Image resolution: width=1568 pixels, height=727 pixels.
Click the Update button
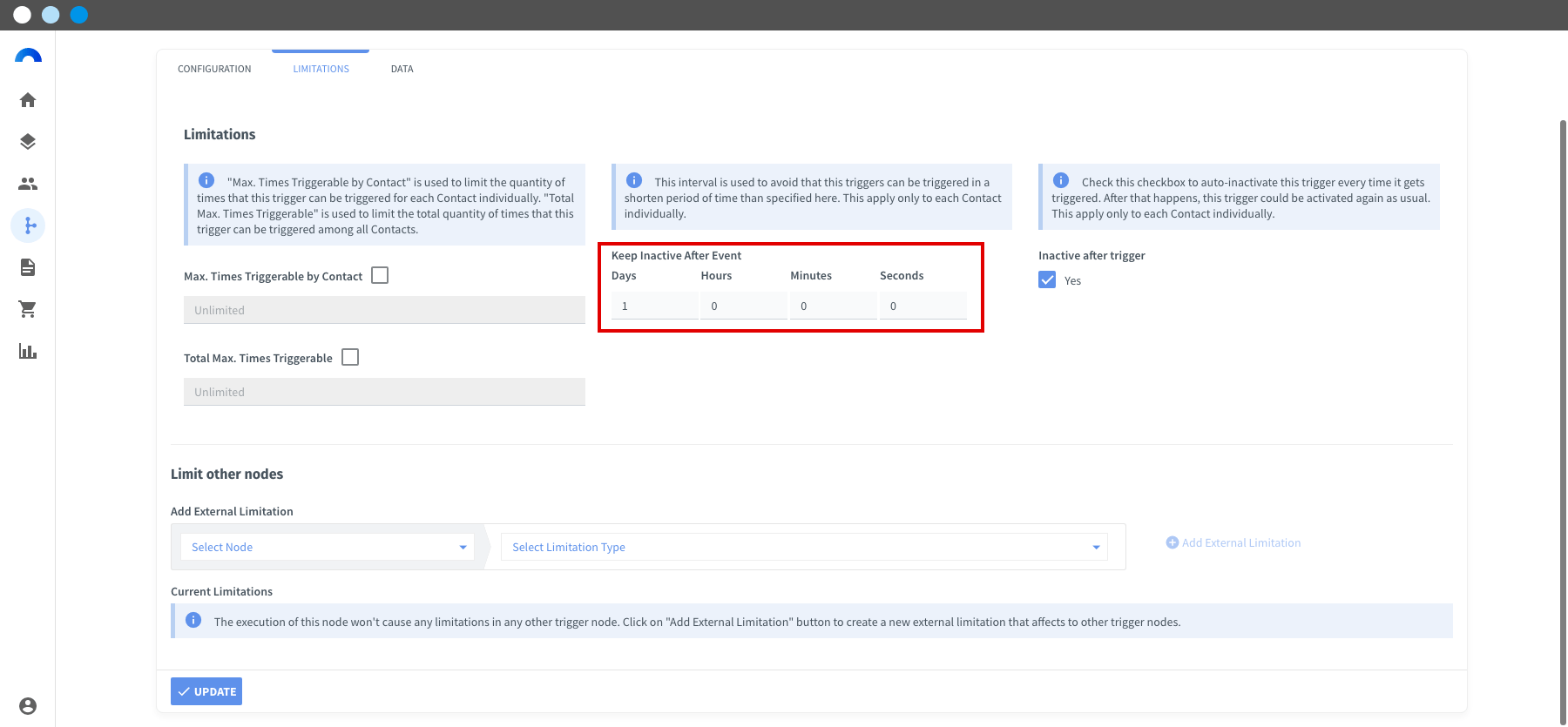point(206,691)
